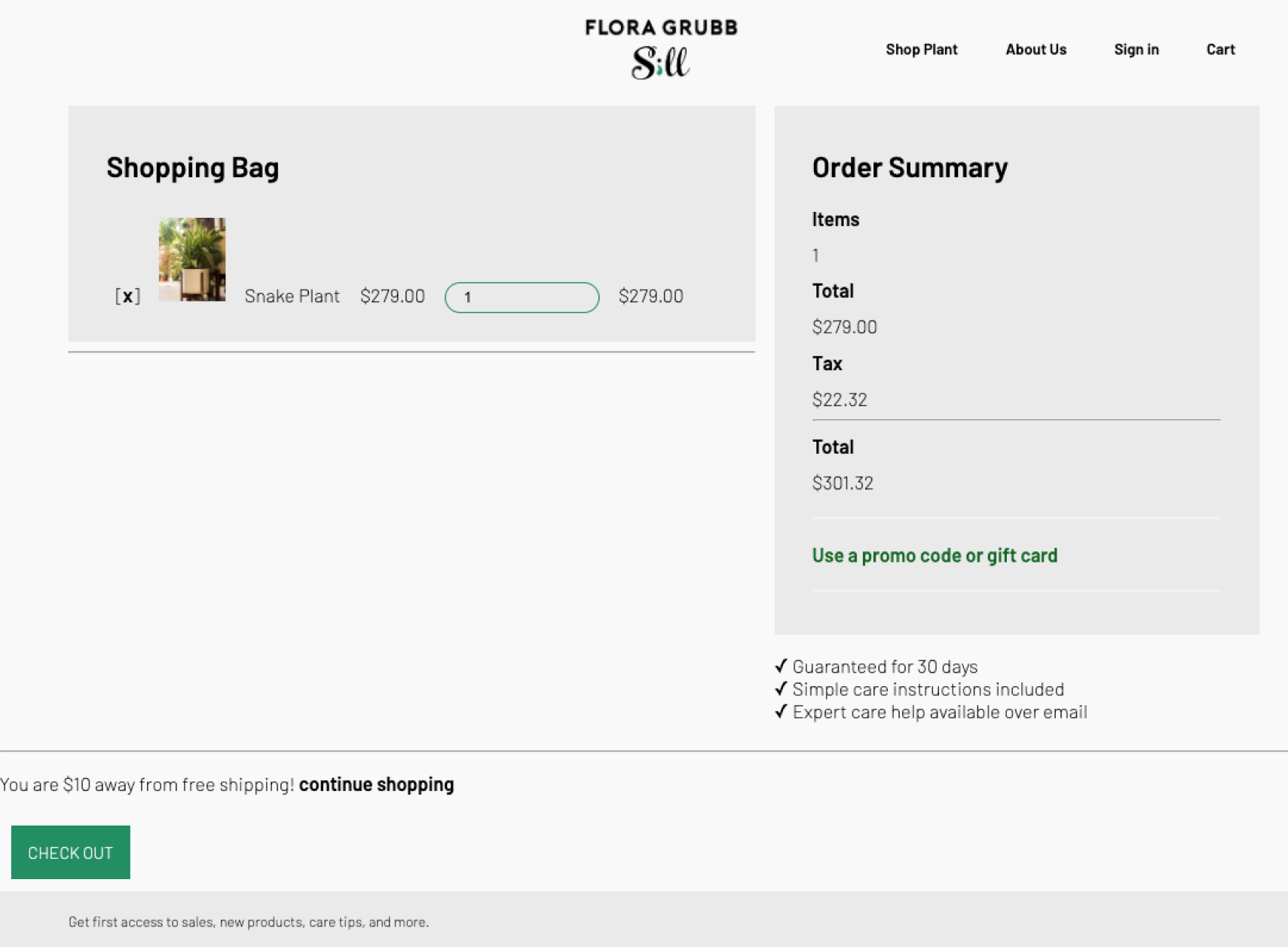Open the Cart from the header
Viewport: 1288px width, 947px height.
[1220, 50]
